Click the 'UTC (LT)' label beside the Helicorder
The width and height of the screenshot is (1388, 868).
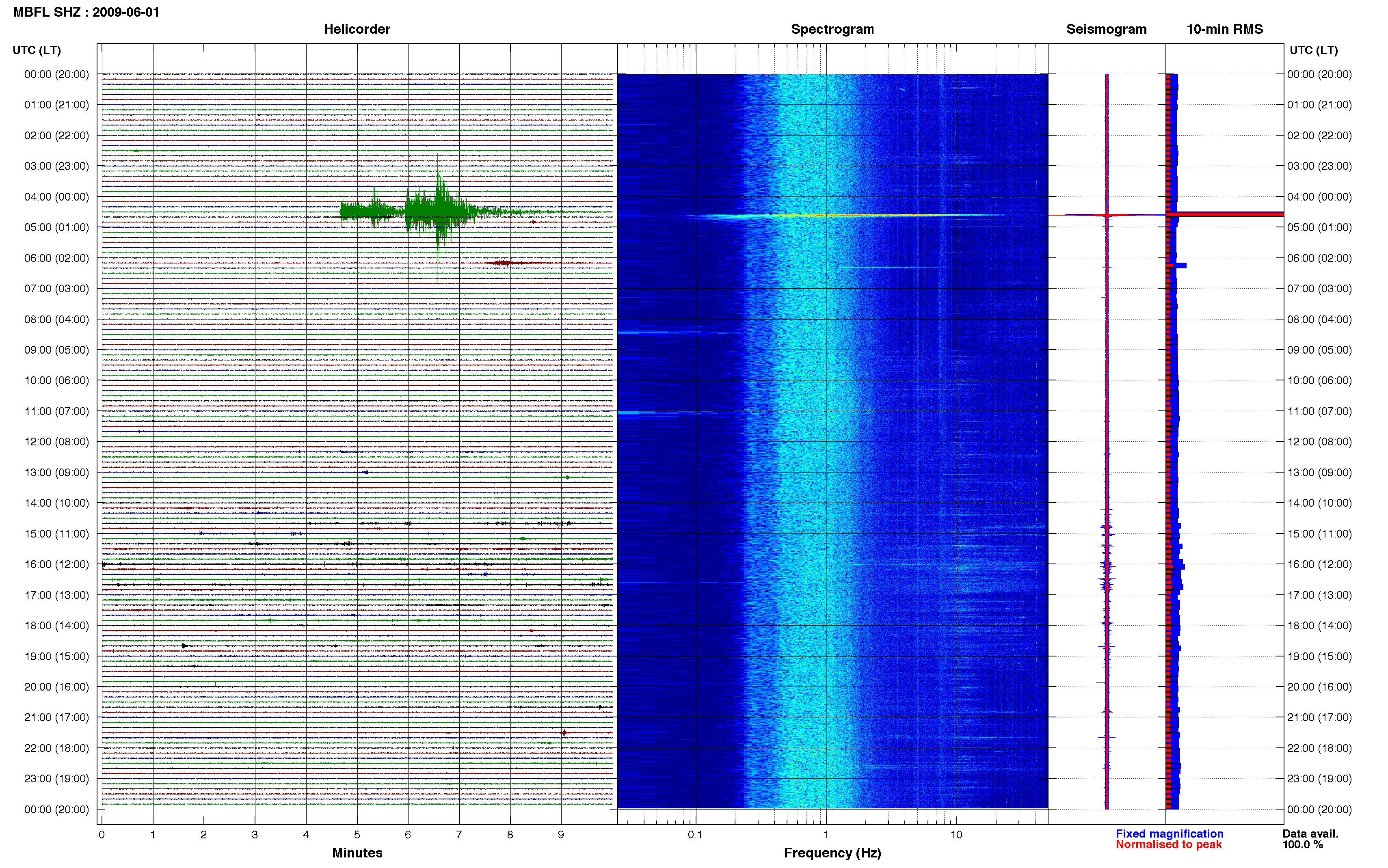[x=37, y=50]
